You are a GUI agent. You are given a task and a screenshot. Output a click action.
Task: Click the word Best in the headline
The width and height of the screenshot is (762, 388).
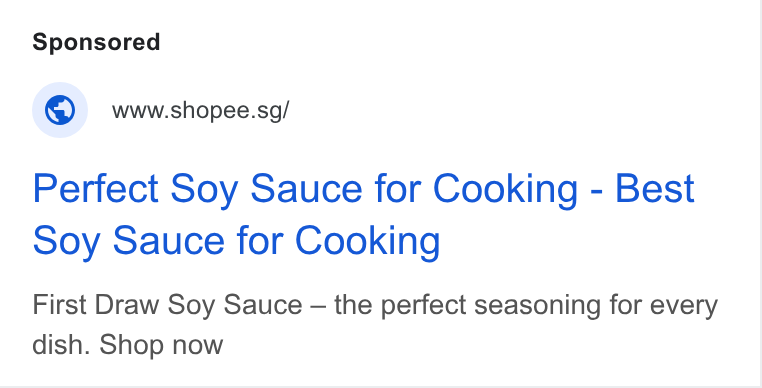[655, 189]
